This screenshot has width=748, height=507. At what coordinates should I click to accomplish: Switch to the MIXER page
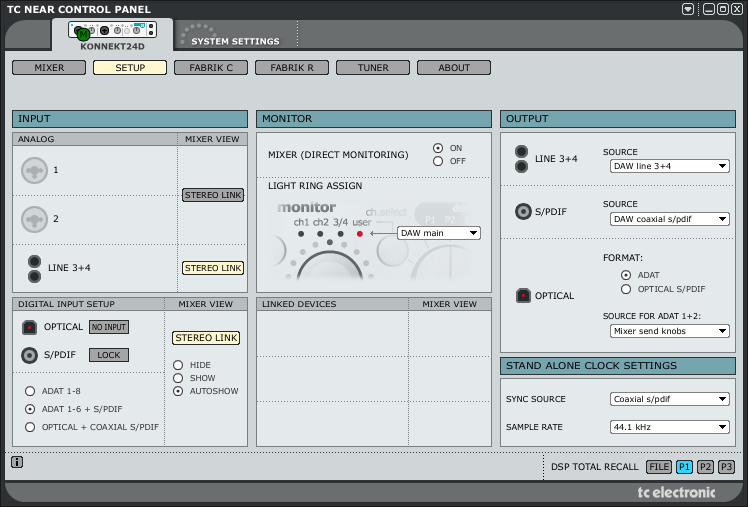tap(49, 68)
